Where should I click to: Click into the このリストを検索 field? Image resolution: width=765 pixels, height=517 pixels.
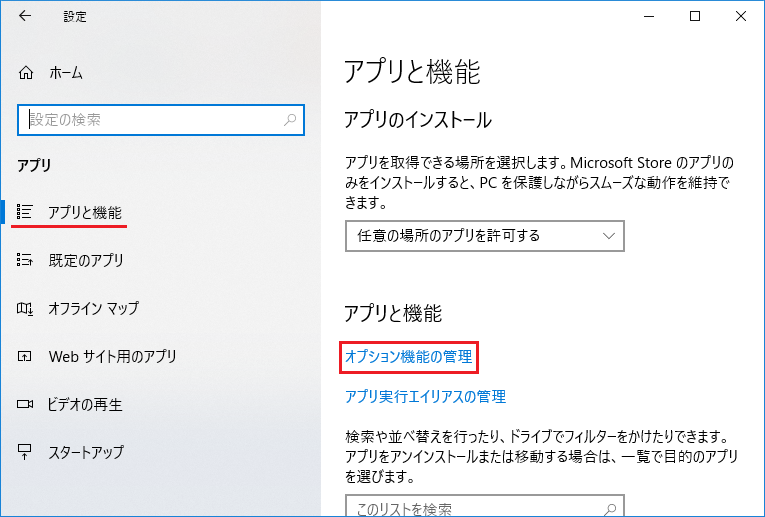tap(470, 508)
